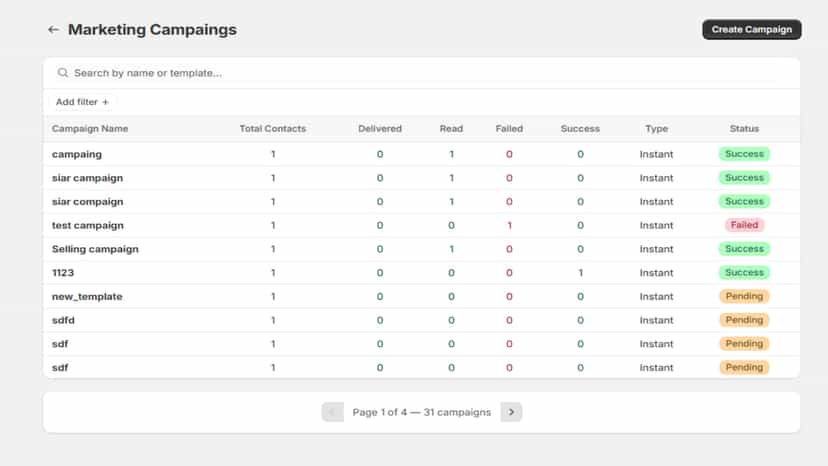Open the 'test campaign' entry
The width and height of the screenshot is (828, 466).
[421, 226]
